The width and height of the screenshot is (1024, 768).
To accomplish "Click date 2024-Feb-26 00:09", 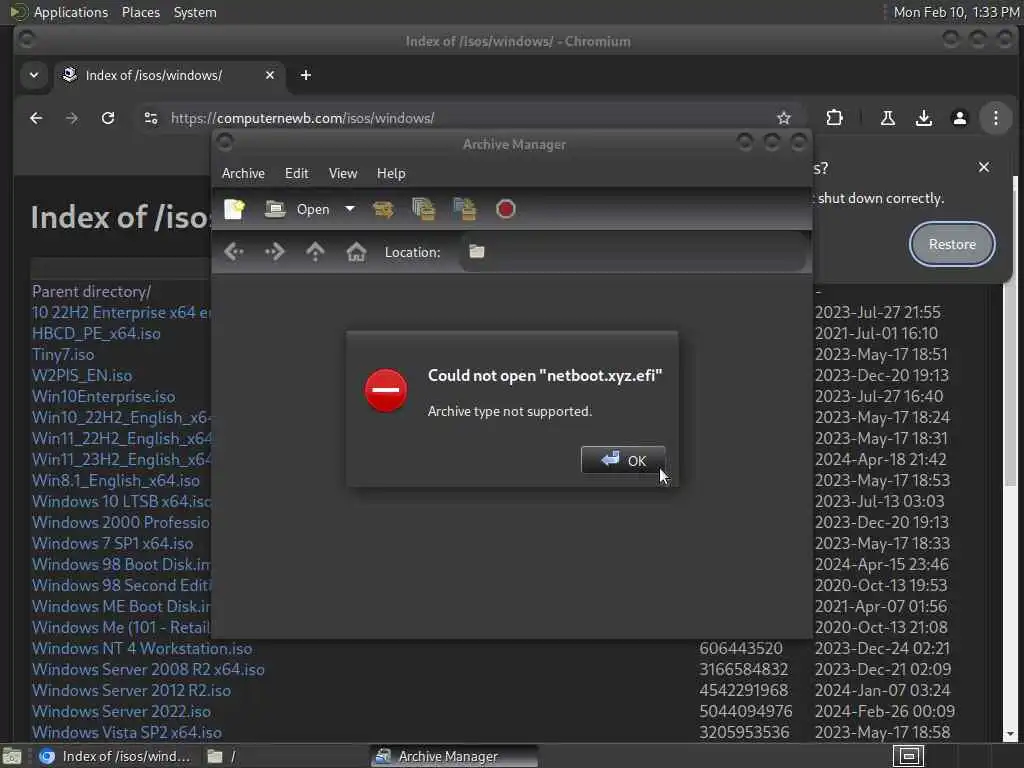I will (x=884, y=711).
